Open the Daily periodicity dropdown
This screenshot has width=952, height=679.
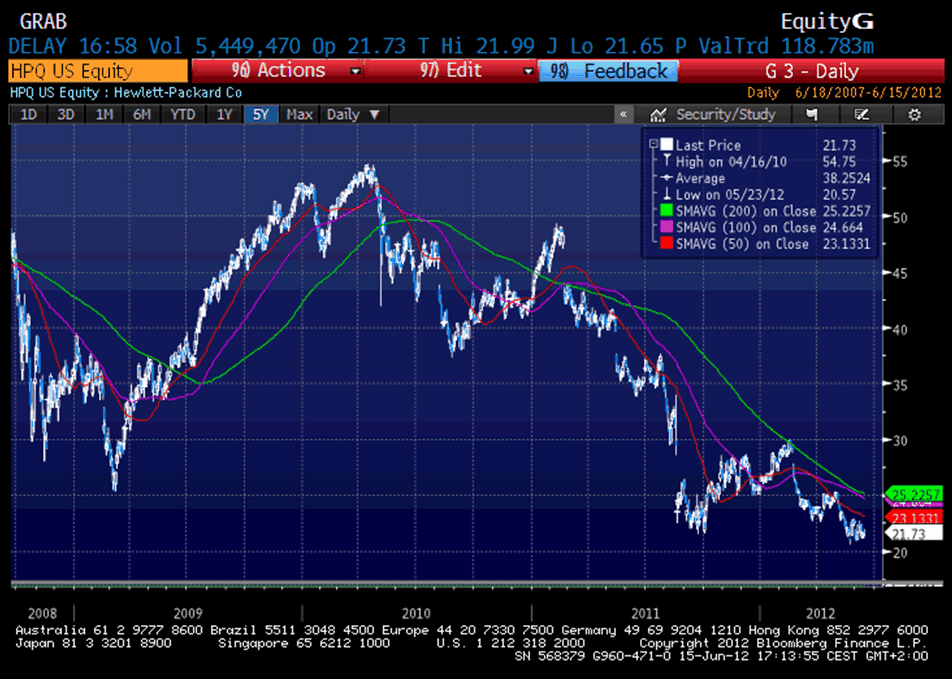click(353, 114)
